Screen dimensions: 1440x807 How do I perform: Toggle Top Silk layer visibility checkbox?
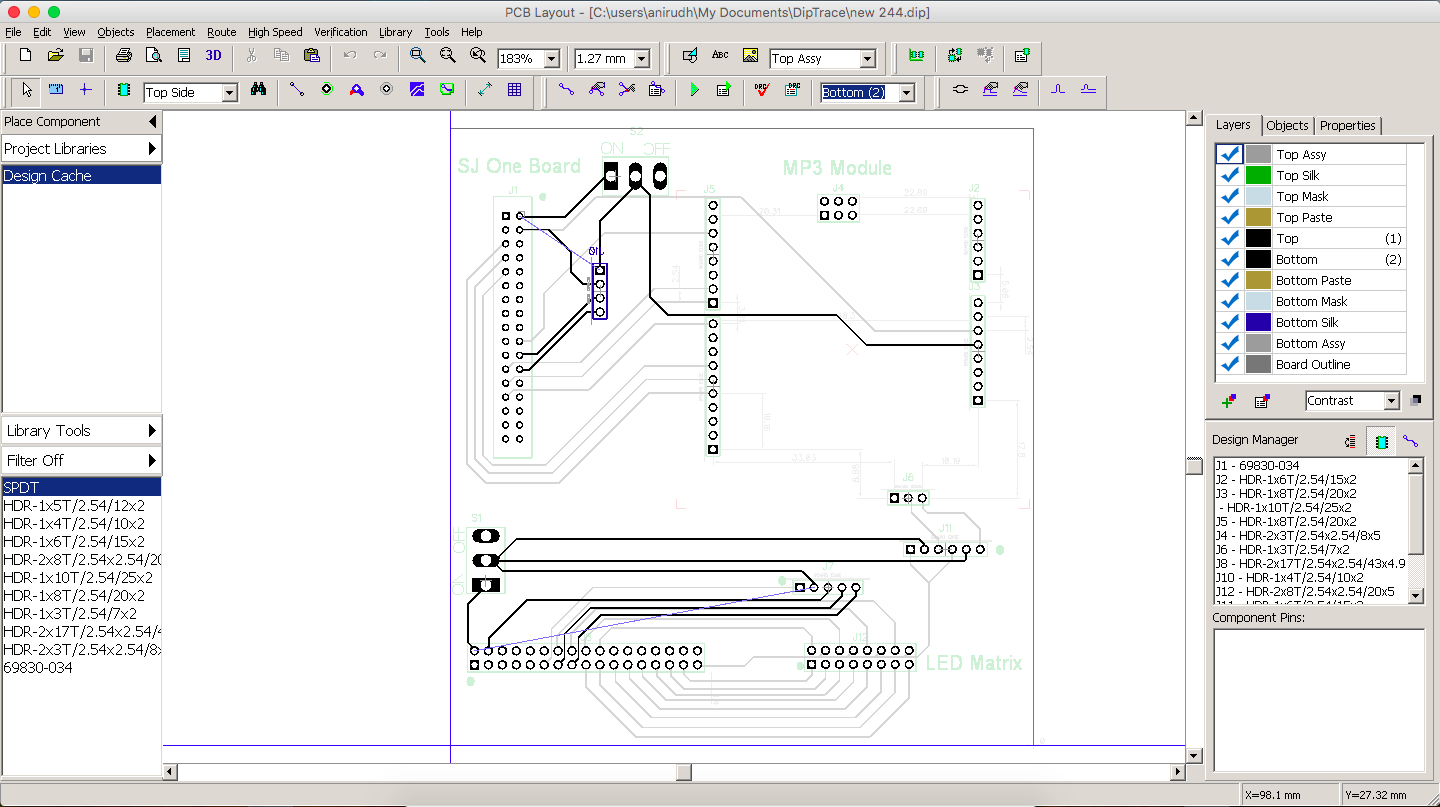point(1230,175)
